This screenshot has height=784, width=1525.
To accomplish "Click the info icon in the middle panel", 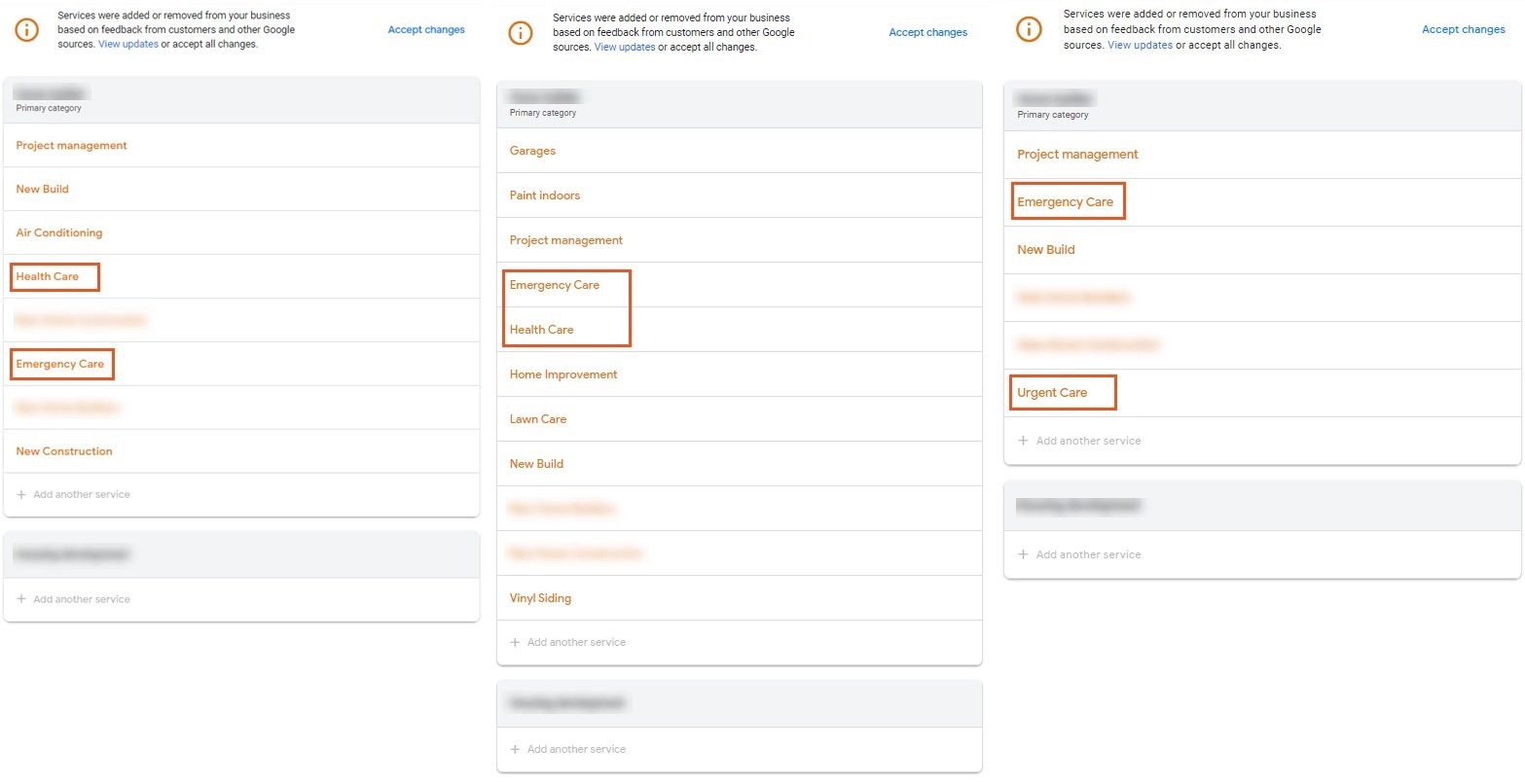I will pyautogui.click(x=521, y=33).
